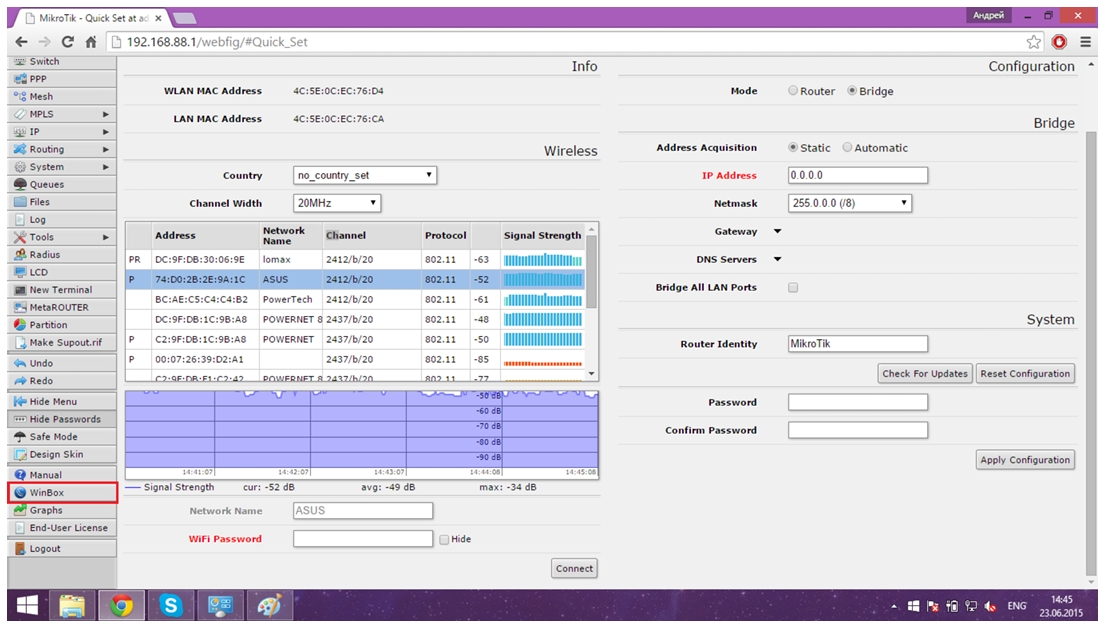Open Log in the sidebar menu
This screenshot has height=625, width=1102.
(x=63, y=219)
